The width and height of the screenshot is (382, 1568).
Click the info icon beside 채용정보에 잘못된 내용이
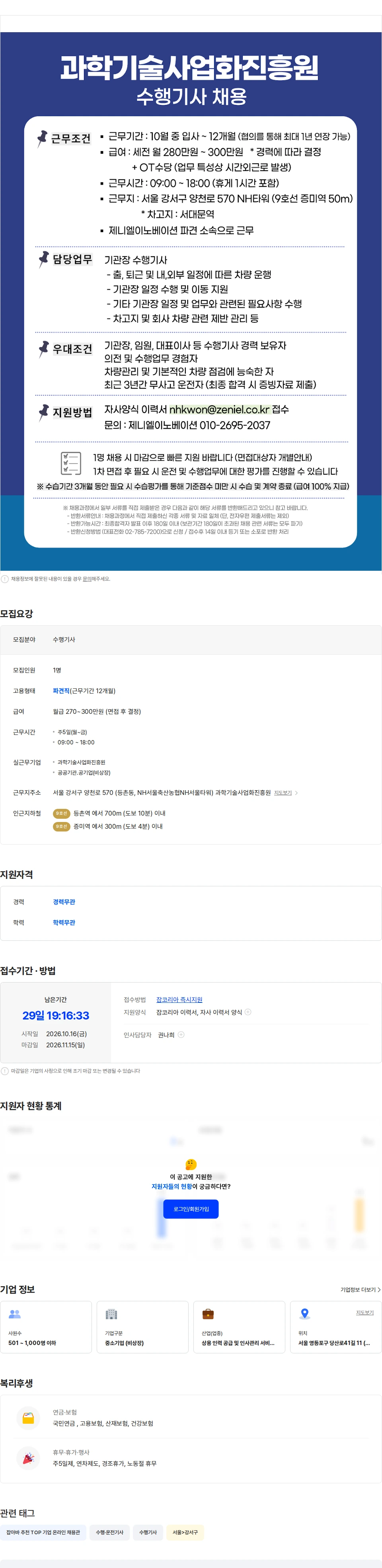coord(5,579)
